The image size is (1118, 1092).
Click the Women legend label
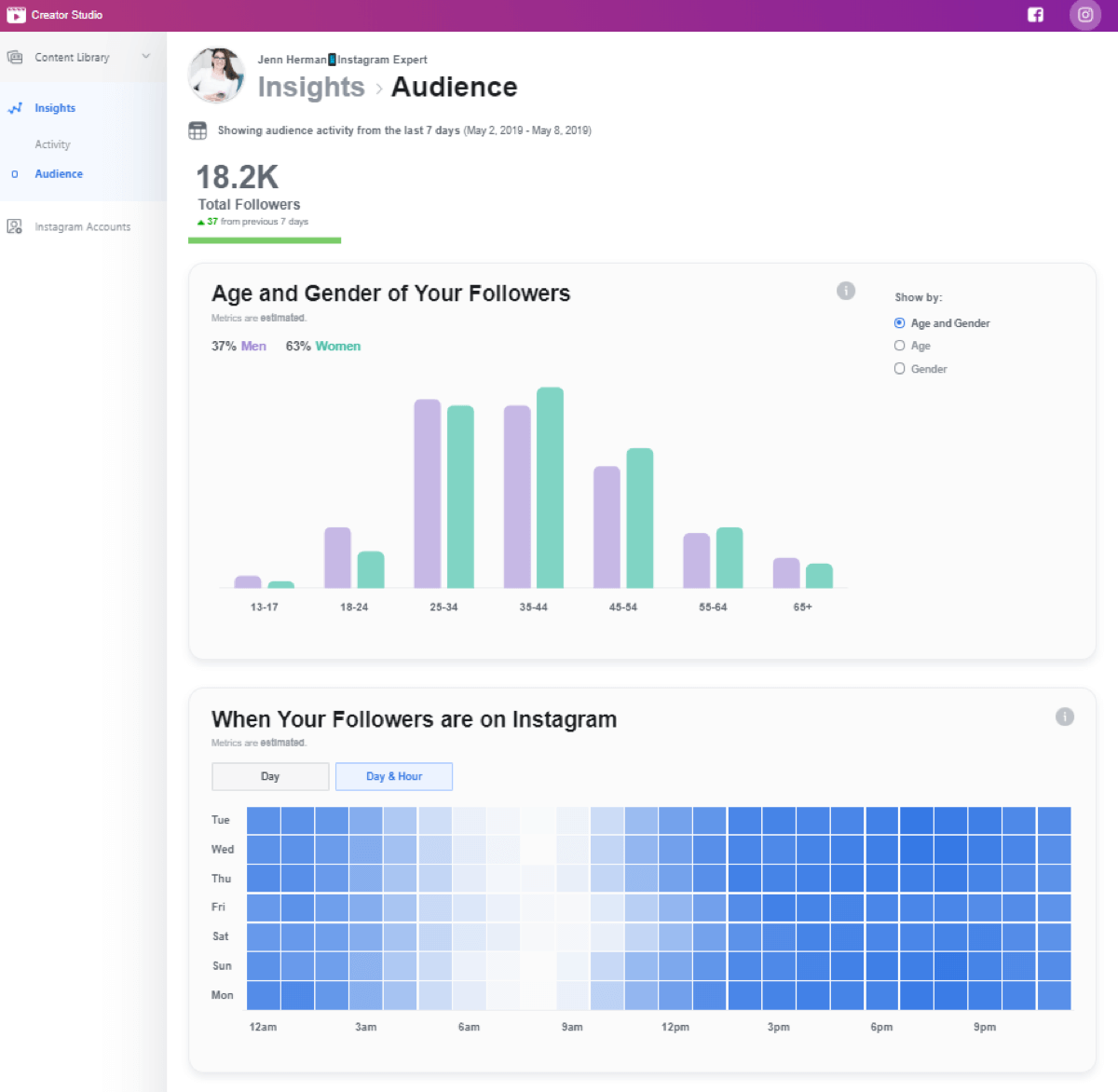coord(337,346)
